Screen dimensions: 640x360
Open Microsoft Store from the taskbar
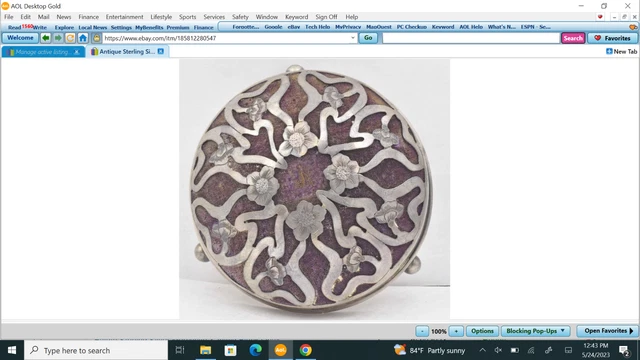tap(230, 350)
